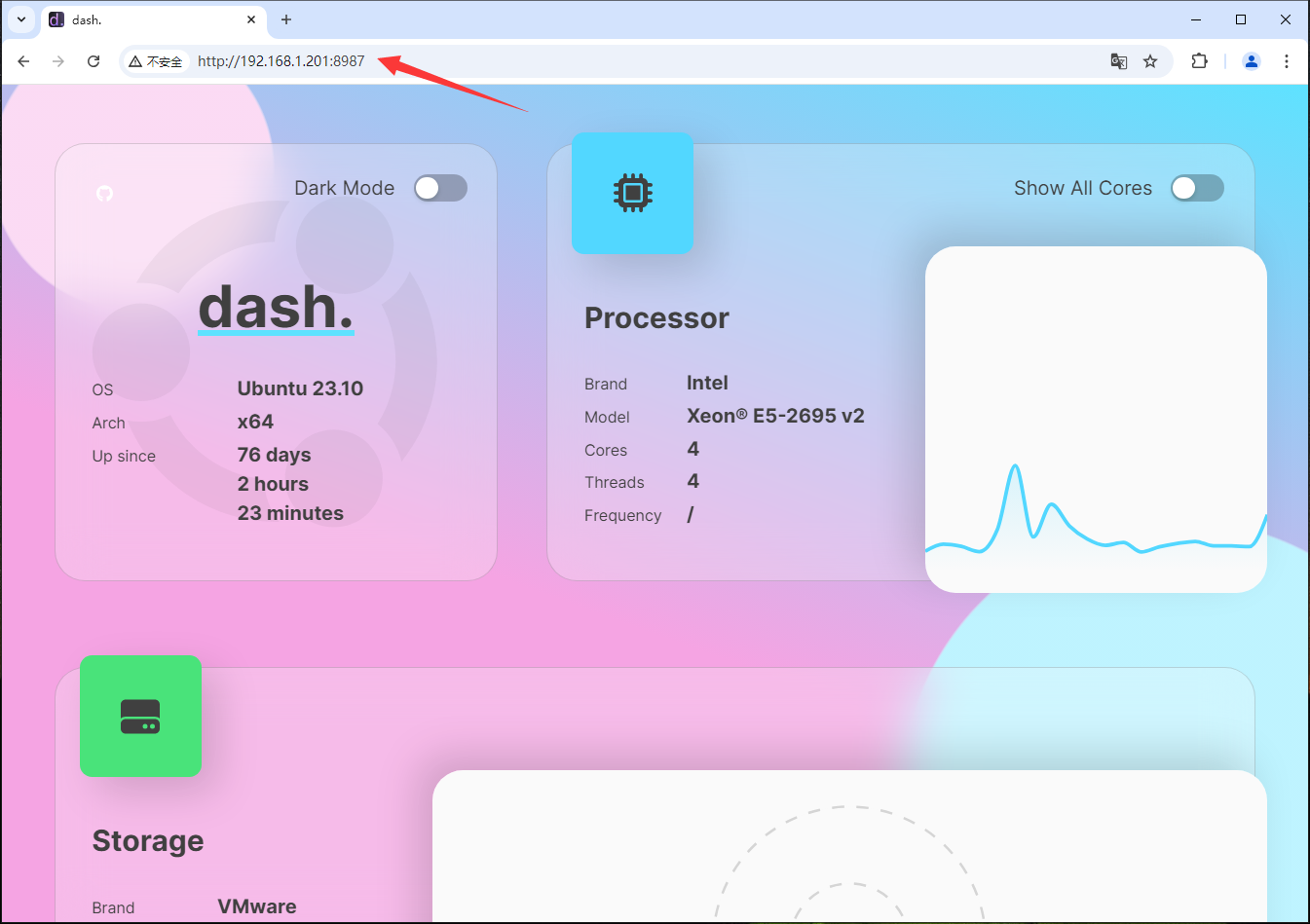1310x924 pixels.
Task: Click the Cores value 4
Action: pos(692,449)
